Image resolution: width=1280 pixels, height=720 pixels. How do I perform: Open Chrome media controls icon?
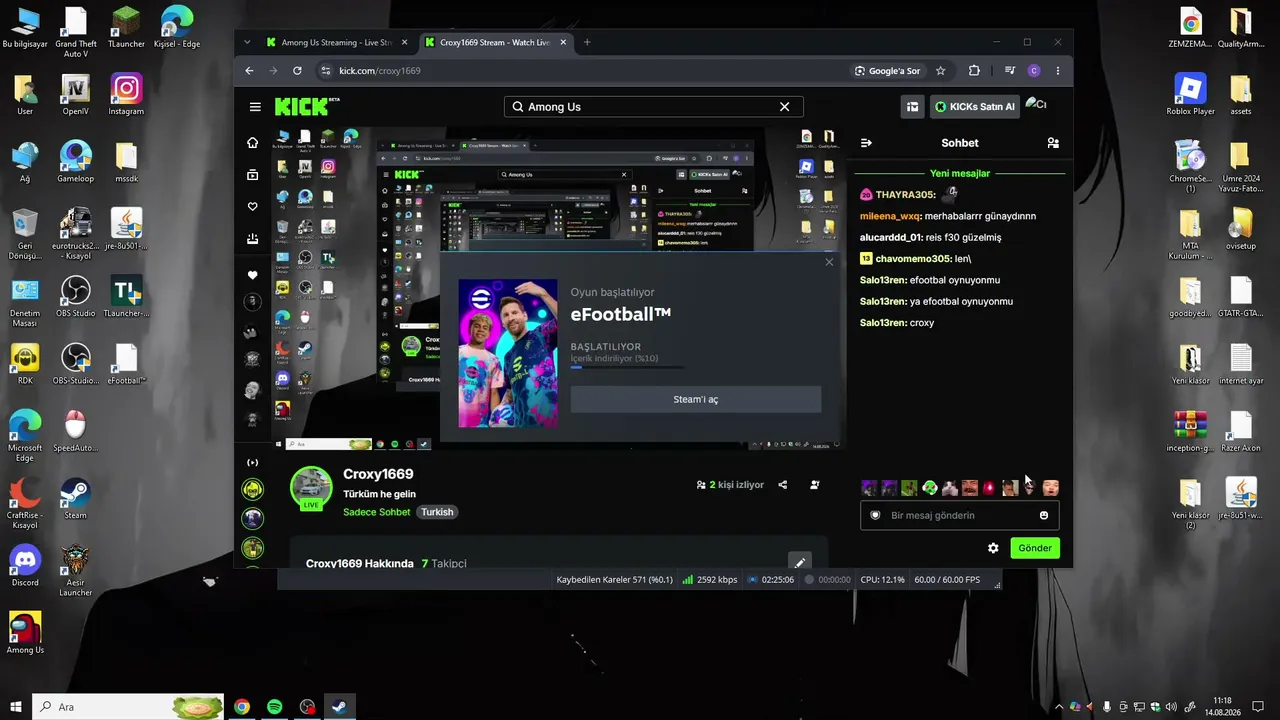coord(1009,71)
